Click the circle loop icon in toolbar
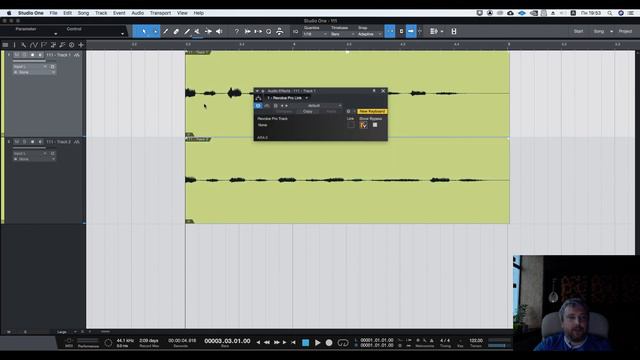This screenshot has width=640, height=360. tap(269, 31)
